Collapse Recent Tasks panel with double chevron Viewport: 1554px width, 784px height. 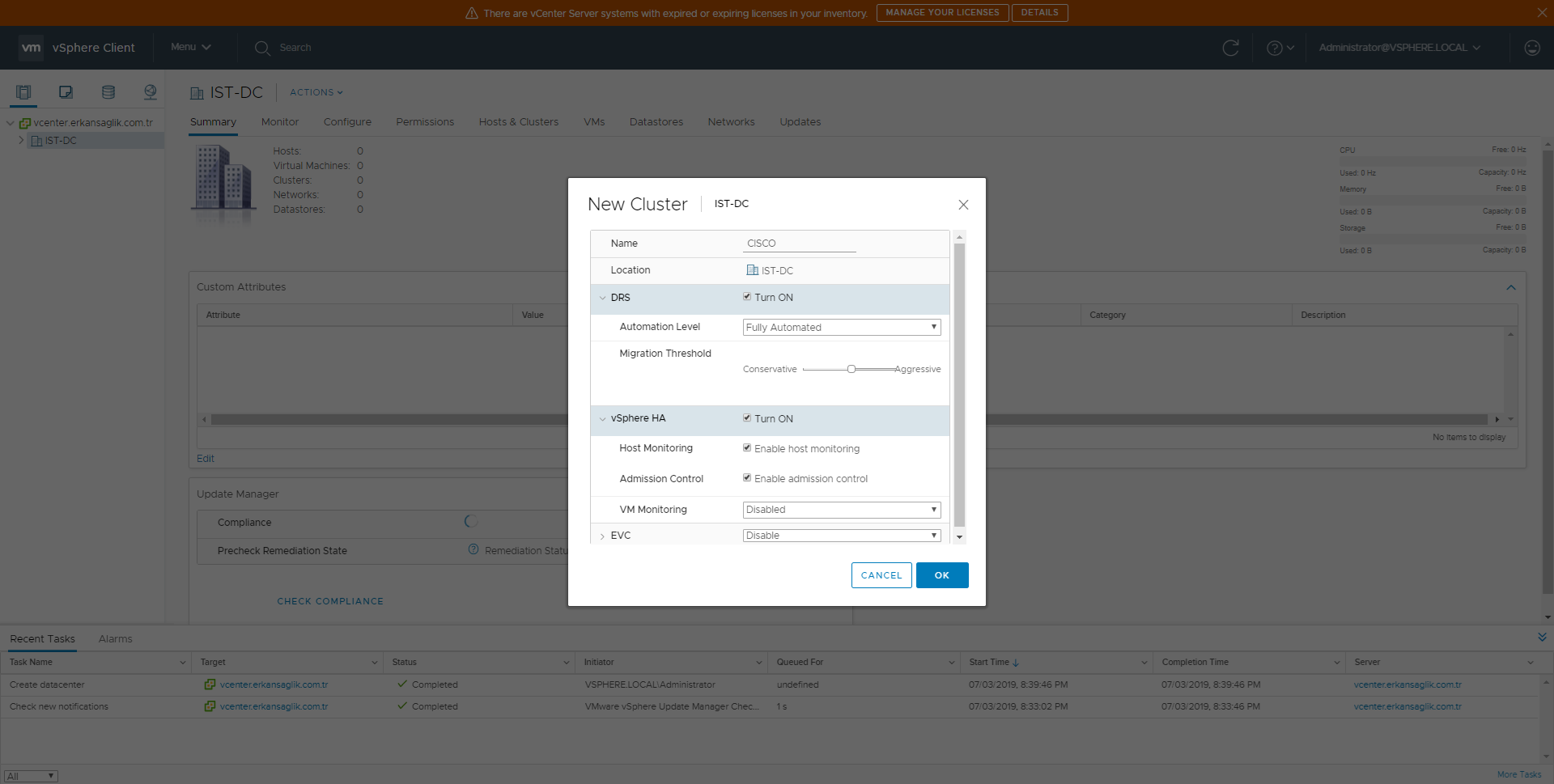pos(1542,638)
